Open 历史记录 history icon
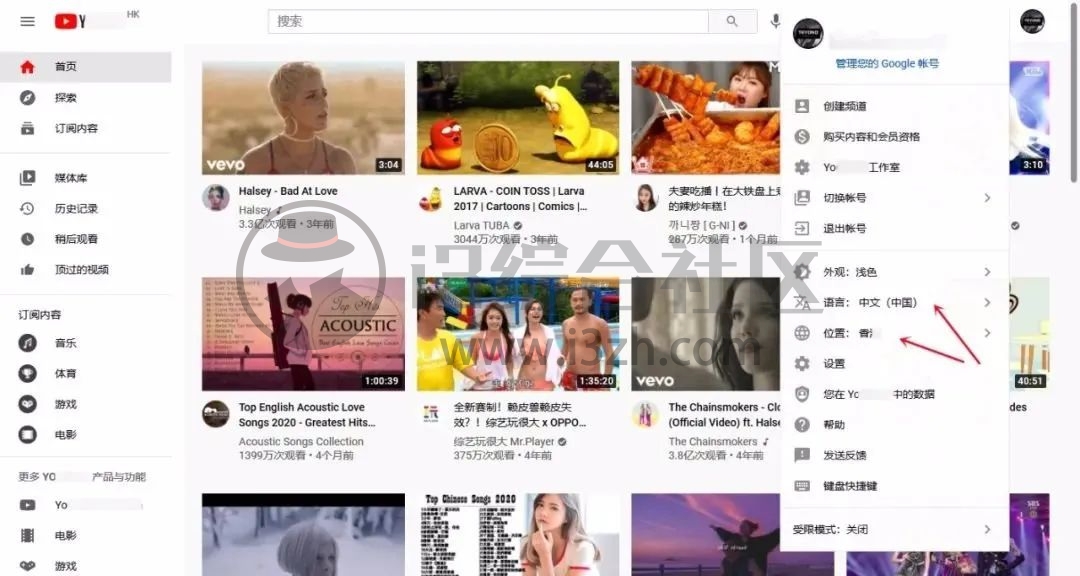Viewport: 1080px width, 576px height. (x=28, y=208)
